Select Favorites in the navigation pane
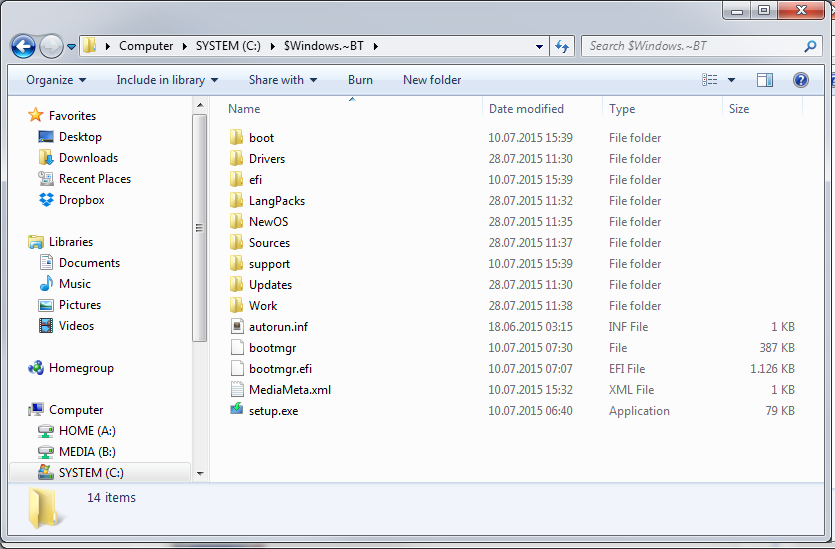 [x=72, y=116]
